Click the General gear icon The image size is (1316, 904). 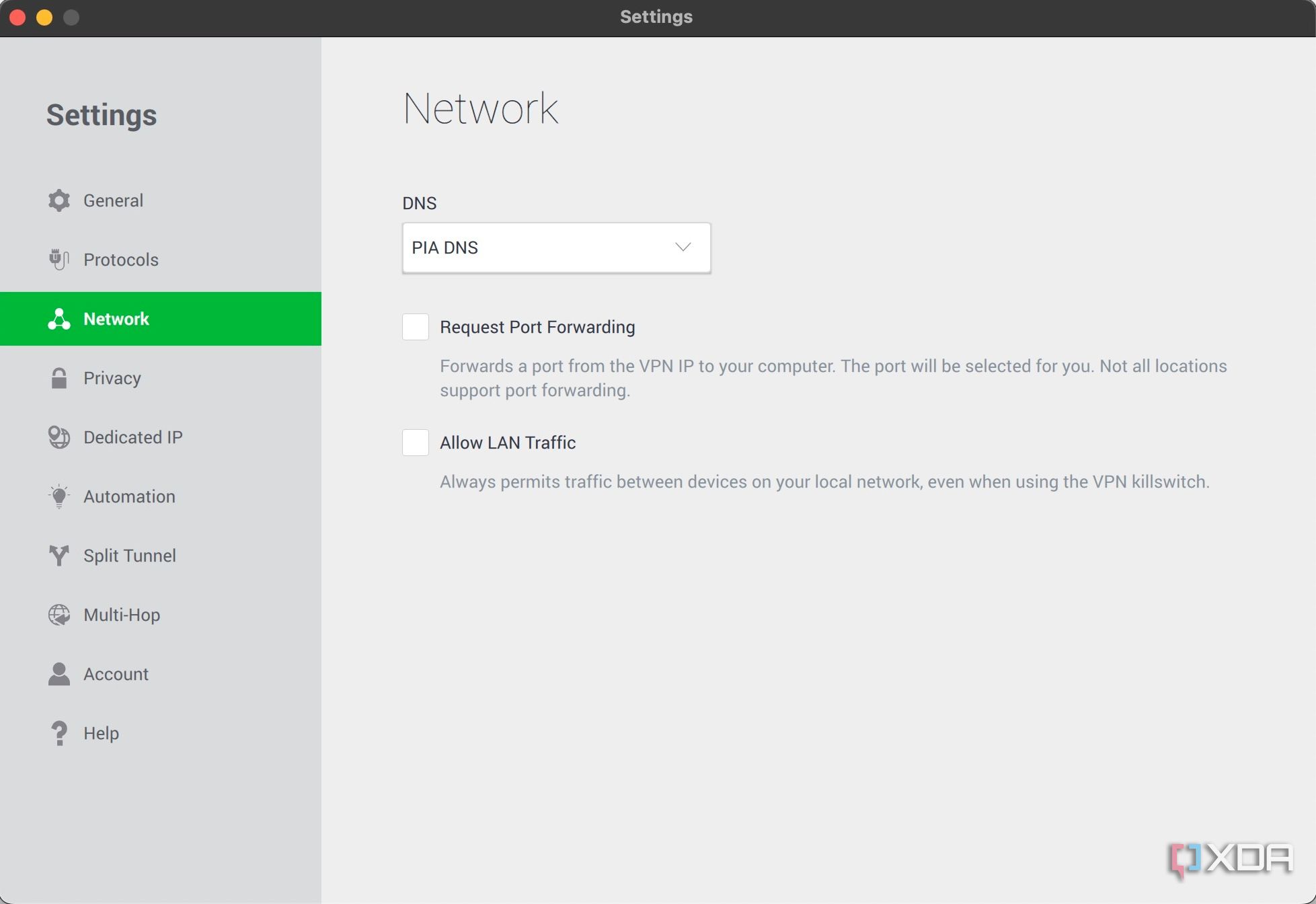(59, 200)
